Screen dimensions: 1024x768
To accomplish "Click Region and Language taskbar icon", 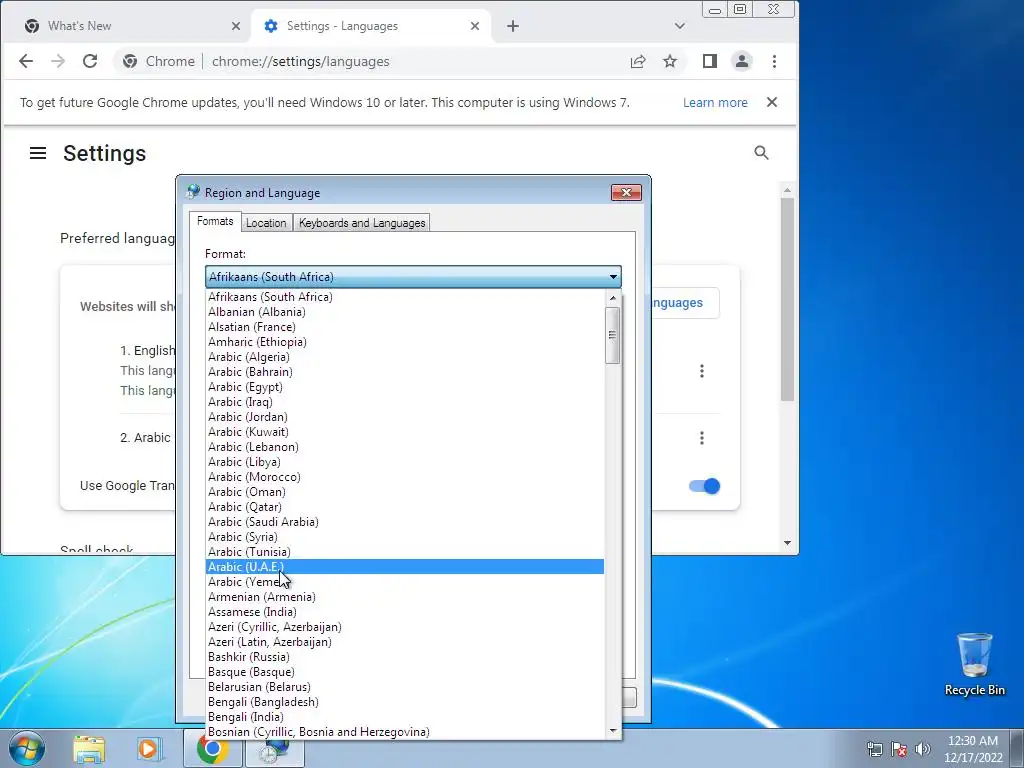I will pos(274,749).
